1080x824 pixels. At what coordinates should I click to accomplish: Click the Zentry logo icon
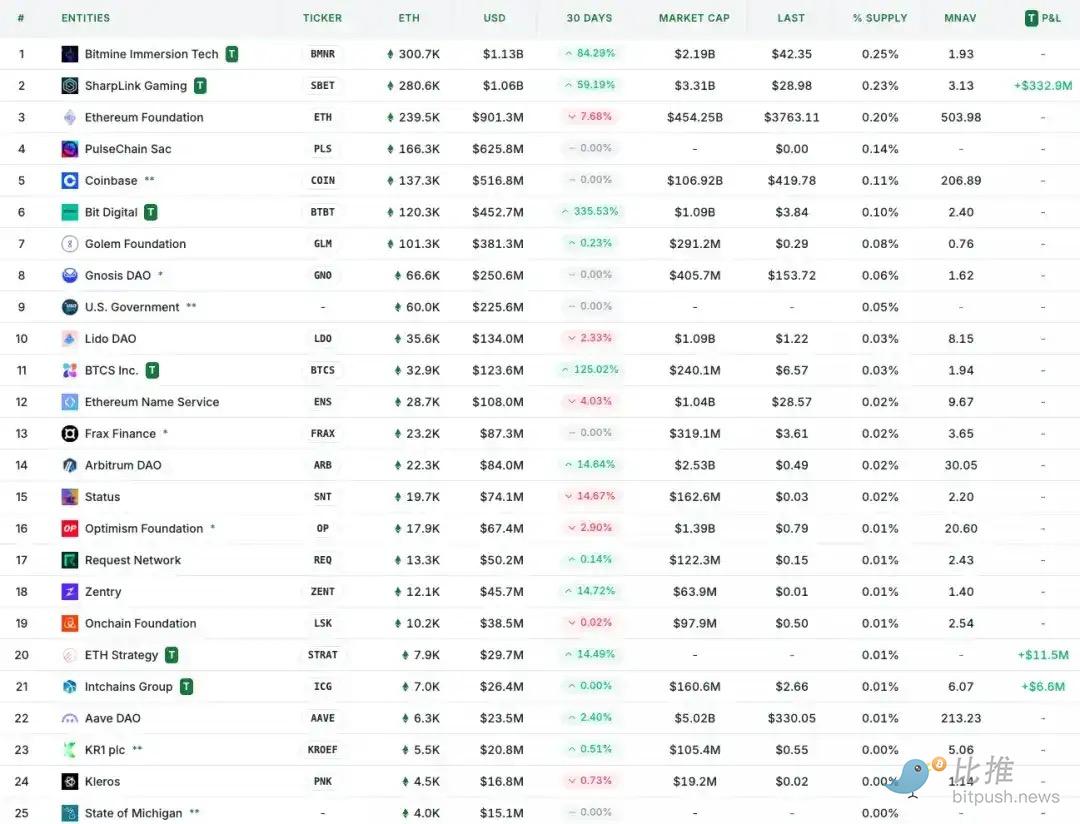pos(70,592)
